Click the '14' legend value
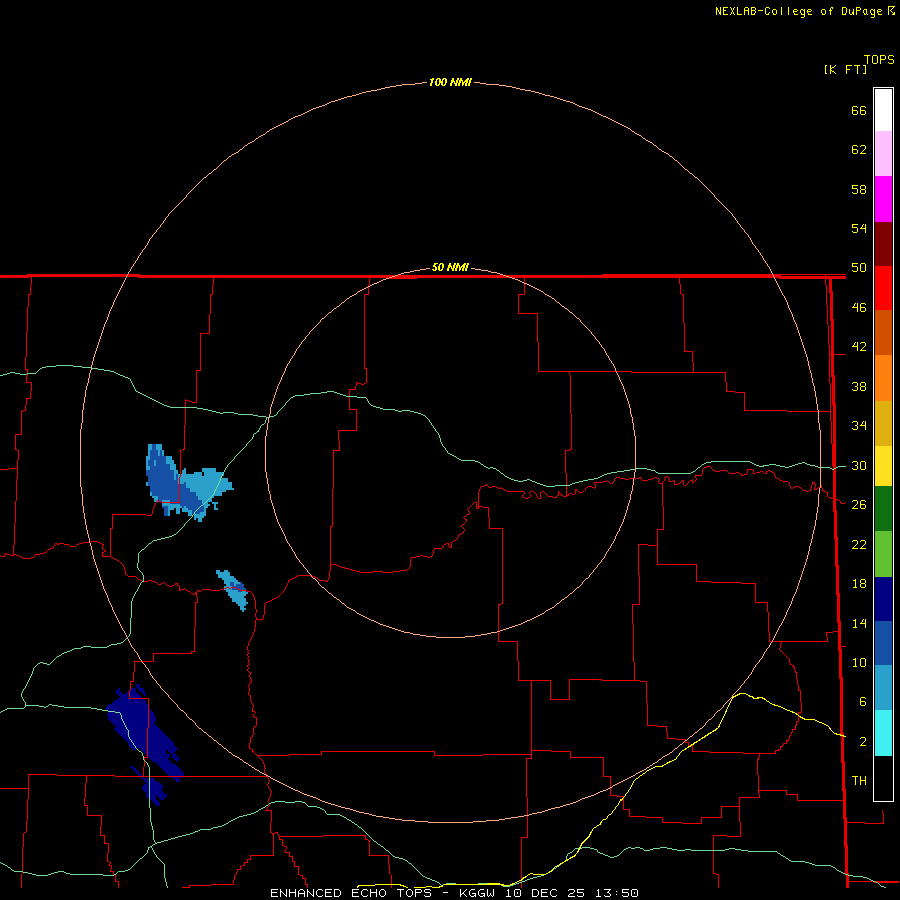Screen dimensions: 900x900 (x=859, y=623)
